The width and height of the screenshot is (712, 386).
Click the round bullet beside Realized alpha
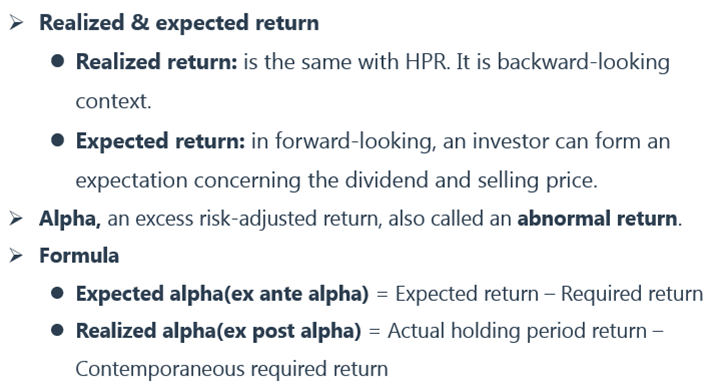(58, 330)
